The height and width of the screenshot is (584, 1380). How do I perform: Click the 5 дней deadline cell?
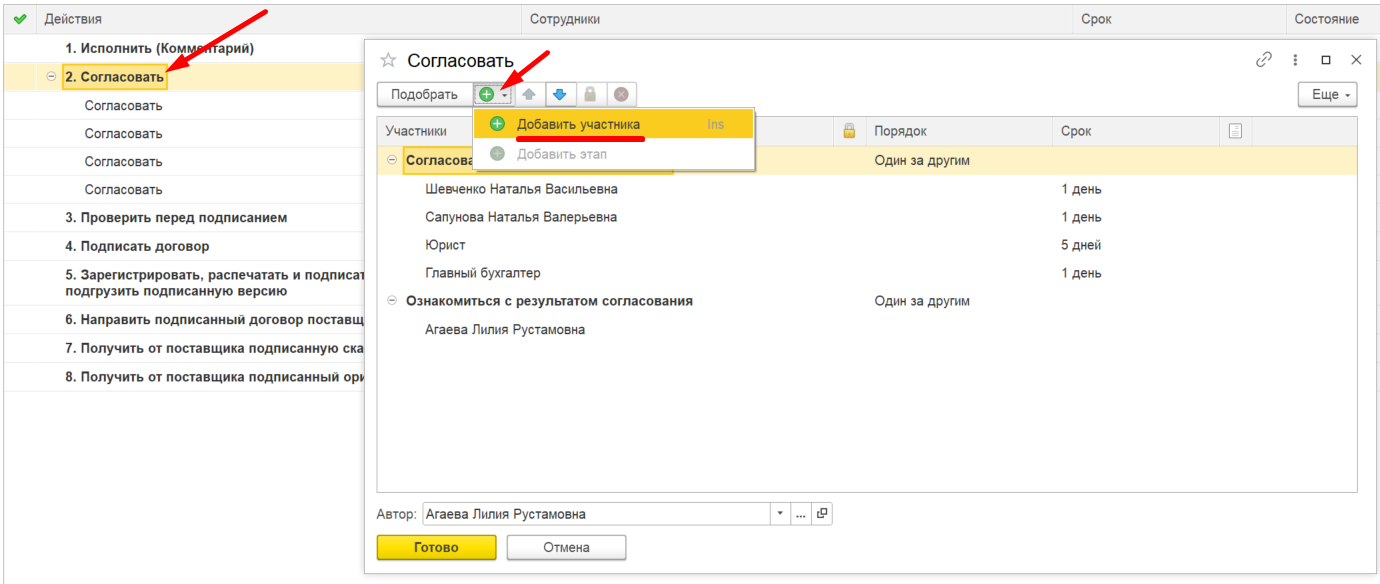1082,245
